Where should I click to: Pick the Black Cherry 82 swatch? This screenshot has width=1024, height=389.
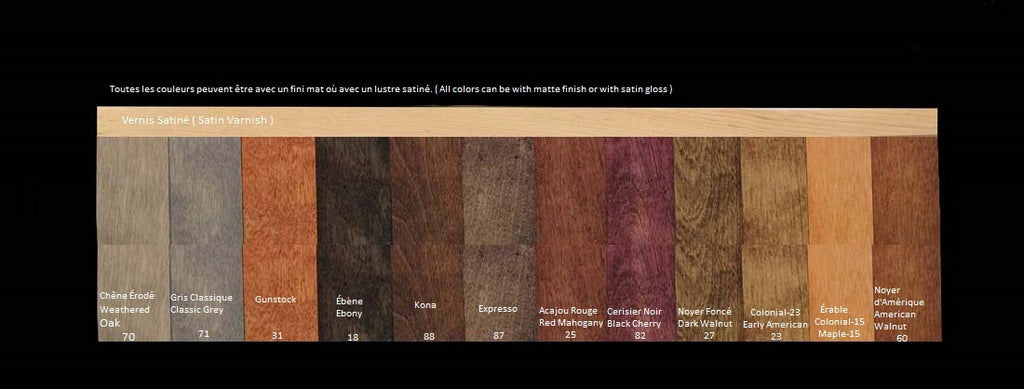[640, 239]
